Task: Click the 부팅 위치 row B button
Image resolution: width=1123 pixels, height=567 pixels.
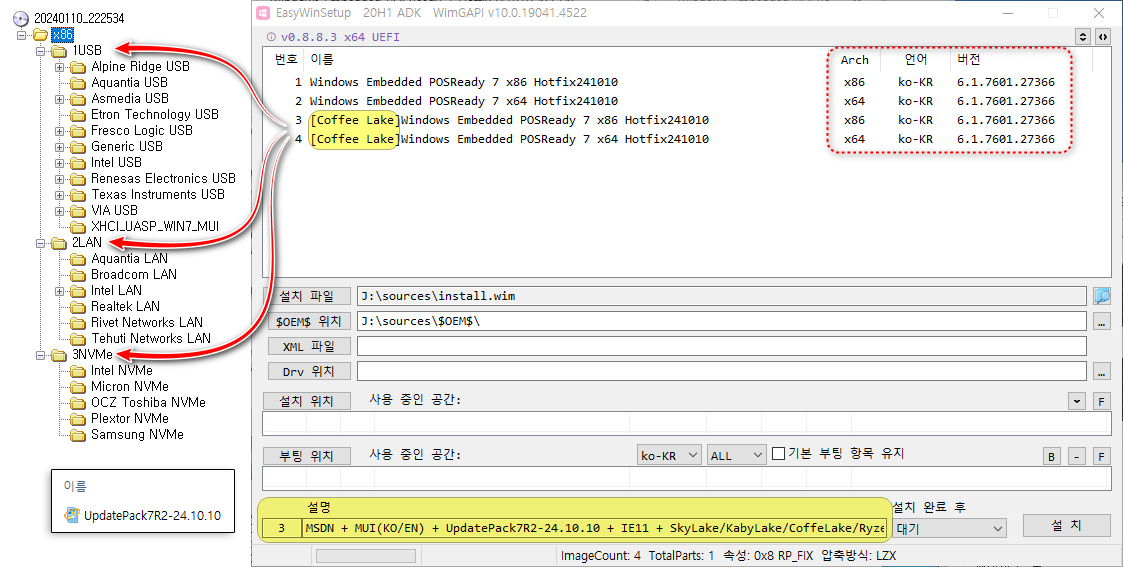Action: click(1051, 456)
